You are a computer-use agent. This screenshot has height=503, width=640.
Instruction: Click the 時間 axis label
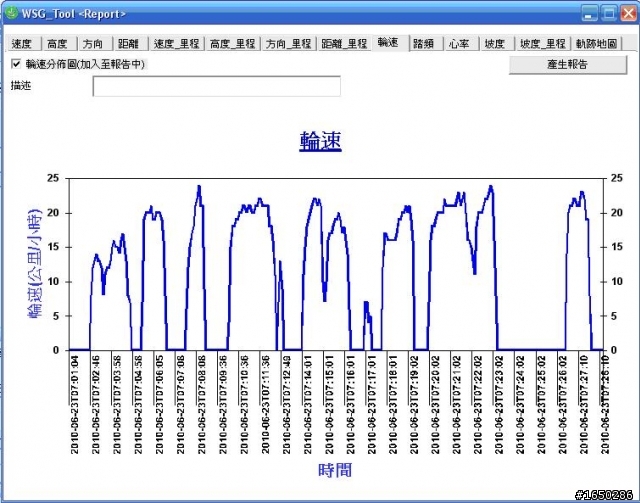[x=335, y=470]
